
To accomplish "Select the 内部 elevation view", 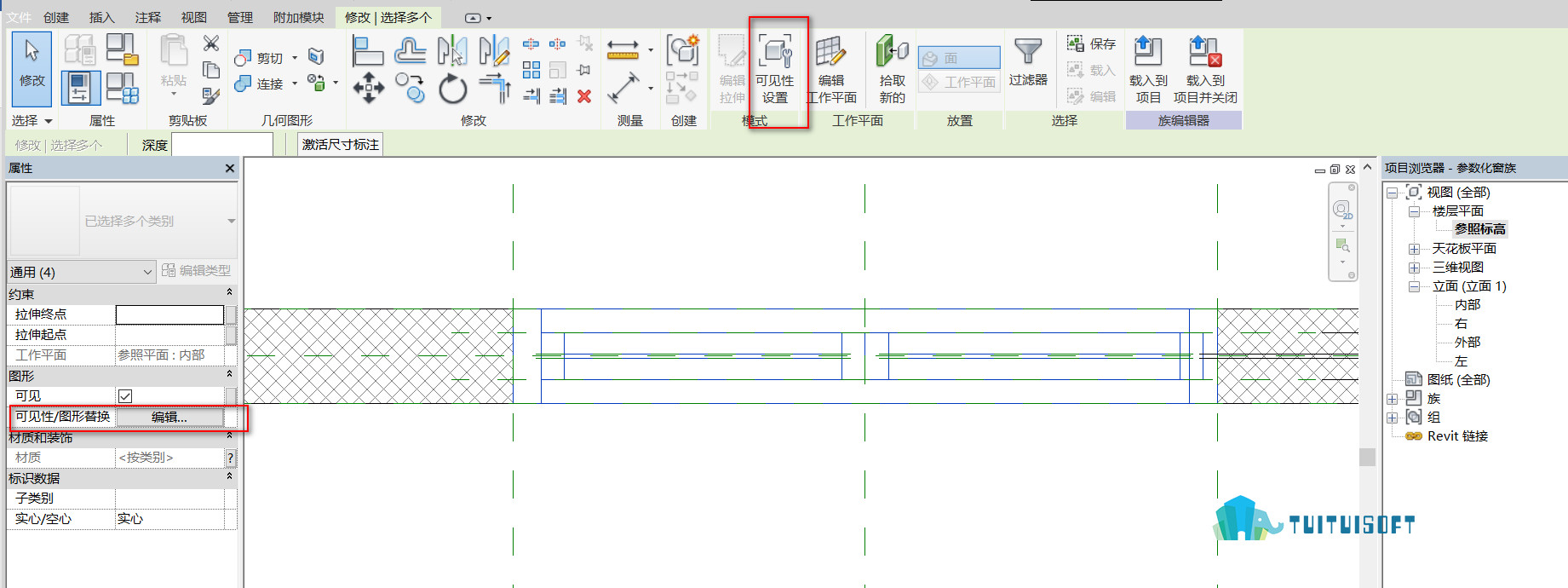I will point(1467,304).
